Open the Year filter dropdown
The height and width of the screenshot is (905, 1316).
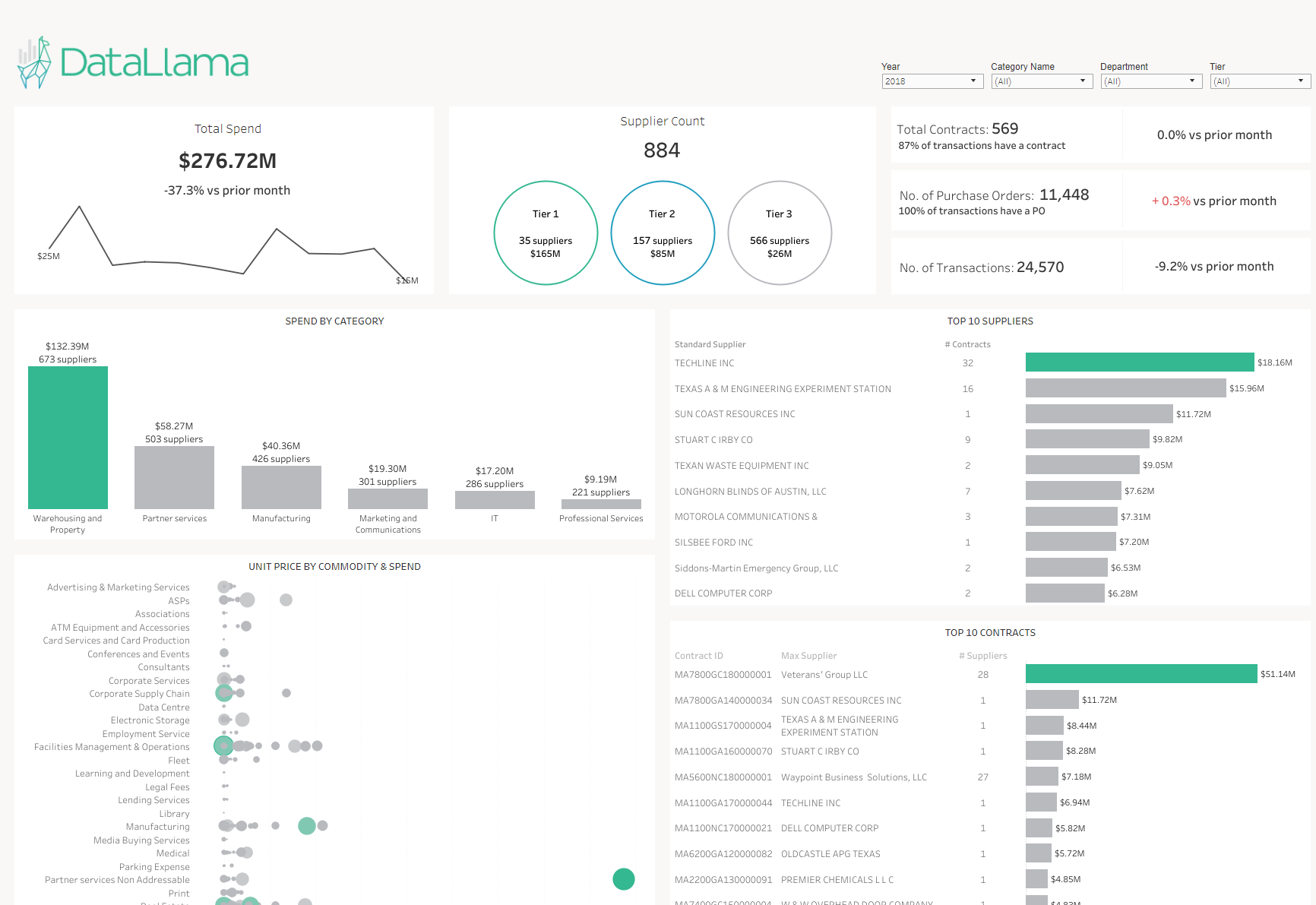tap(933, 81)
